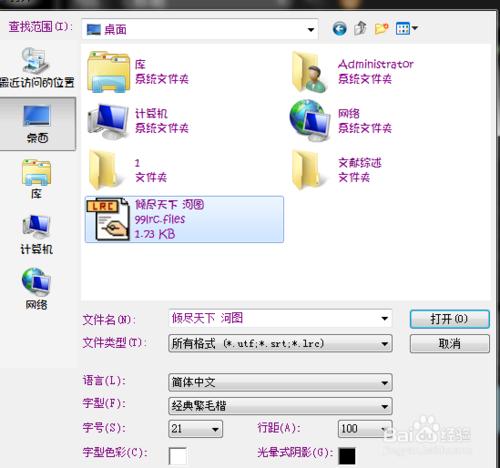
Task: Go back with the blue arrow icon
Action: [339, 29]
